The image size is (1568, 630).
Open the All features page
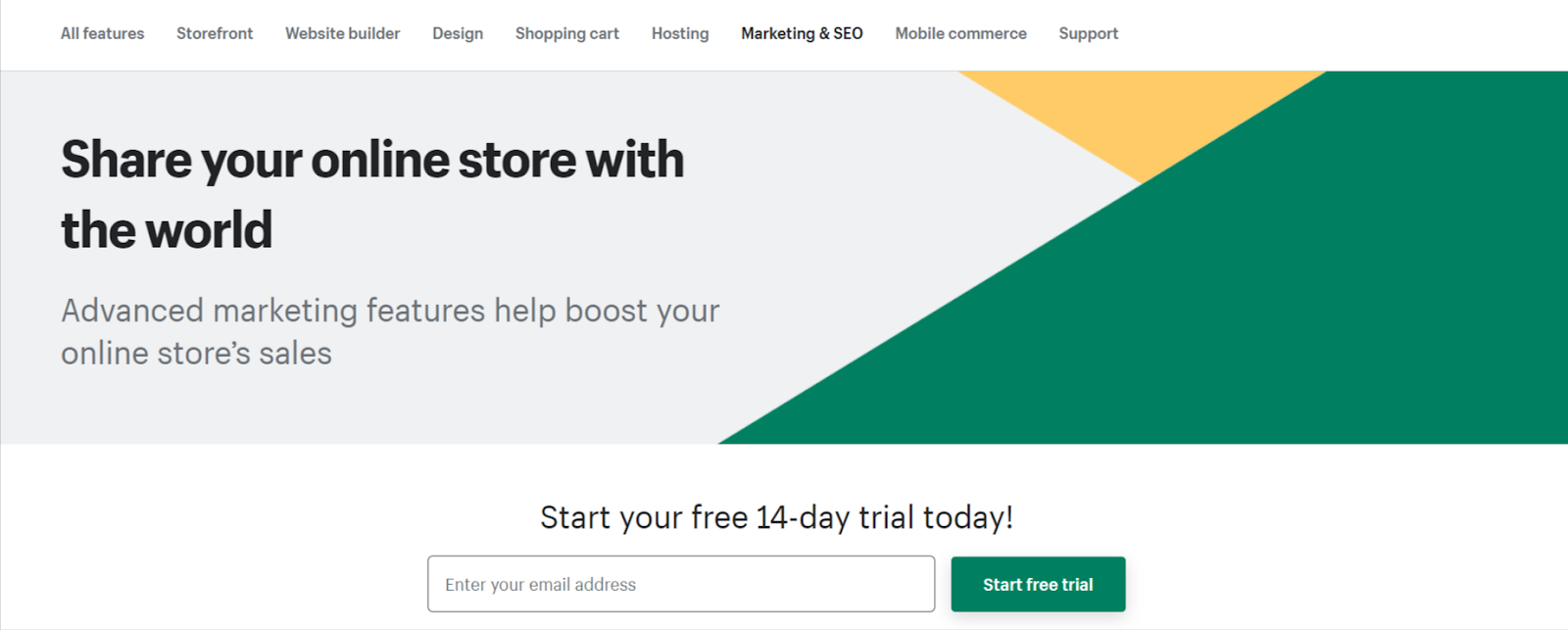[x=102, y=33]
